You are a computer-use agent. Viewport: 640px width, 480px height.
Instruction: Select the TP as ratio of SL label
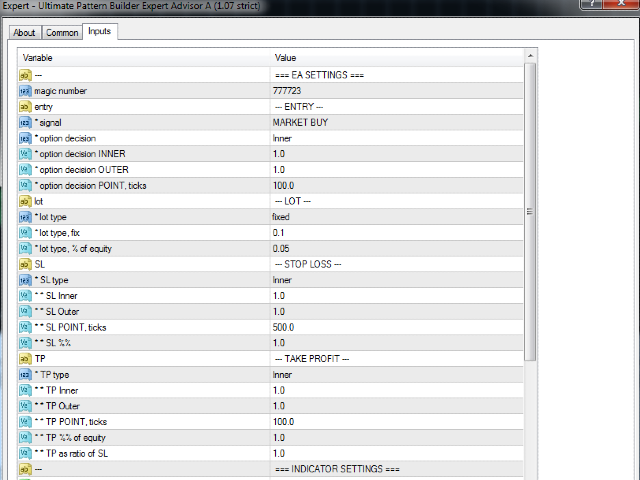(x=71, y=453)
